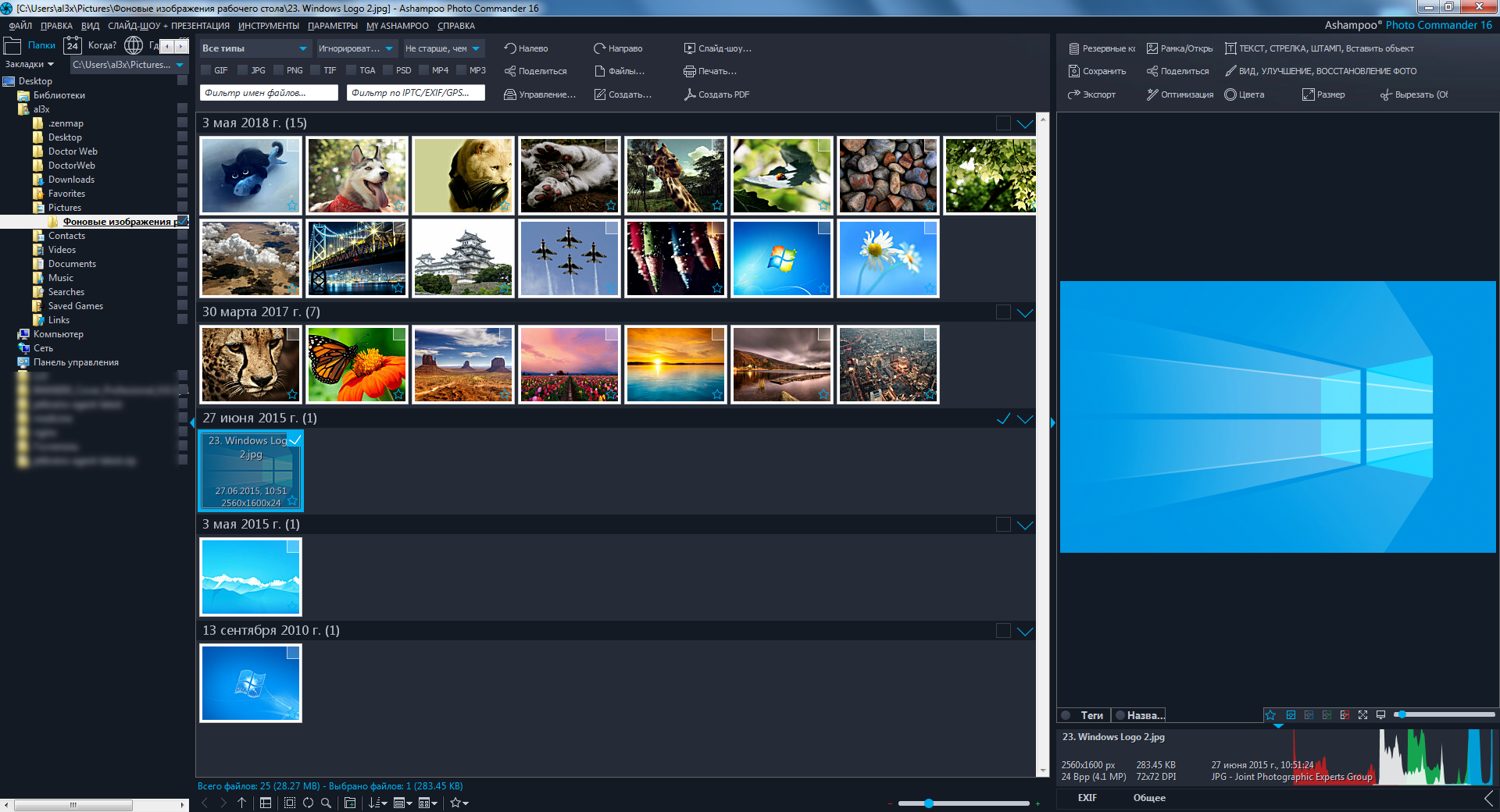This screenshot has width=1500, height=812.
Task: Toggle PNG file type checkbox
Action: click(x=279, y=70)
